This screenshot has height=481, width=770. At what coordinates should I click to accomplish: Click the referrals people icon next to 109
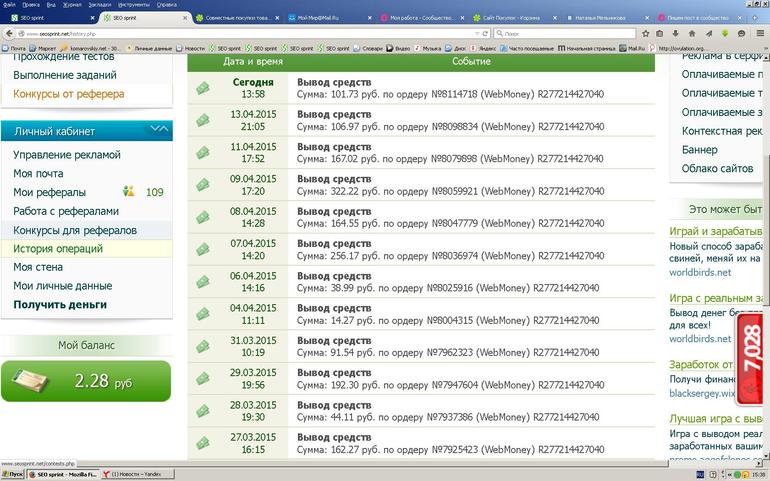click(128, 192)
